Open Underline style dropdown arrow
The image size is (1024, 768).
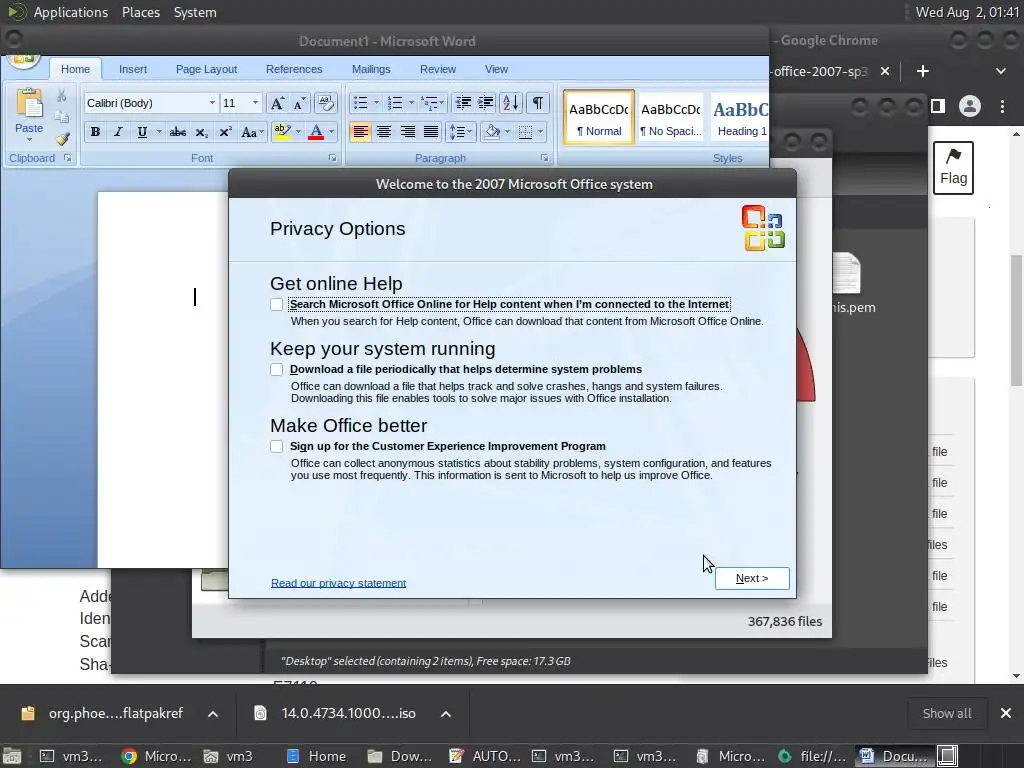[159, 132]
